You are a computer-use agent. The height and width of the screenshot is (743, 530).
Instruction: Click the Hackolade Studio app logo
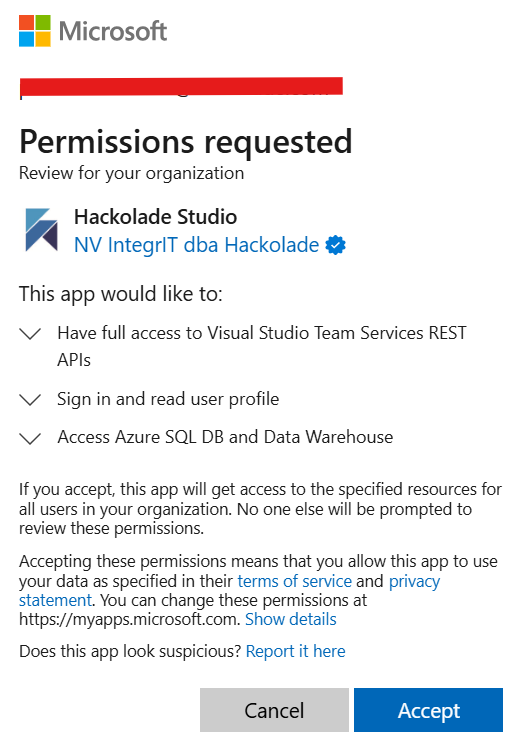pos(41,230)
